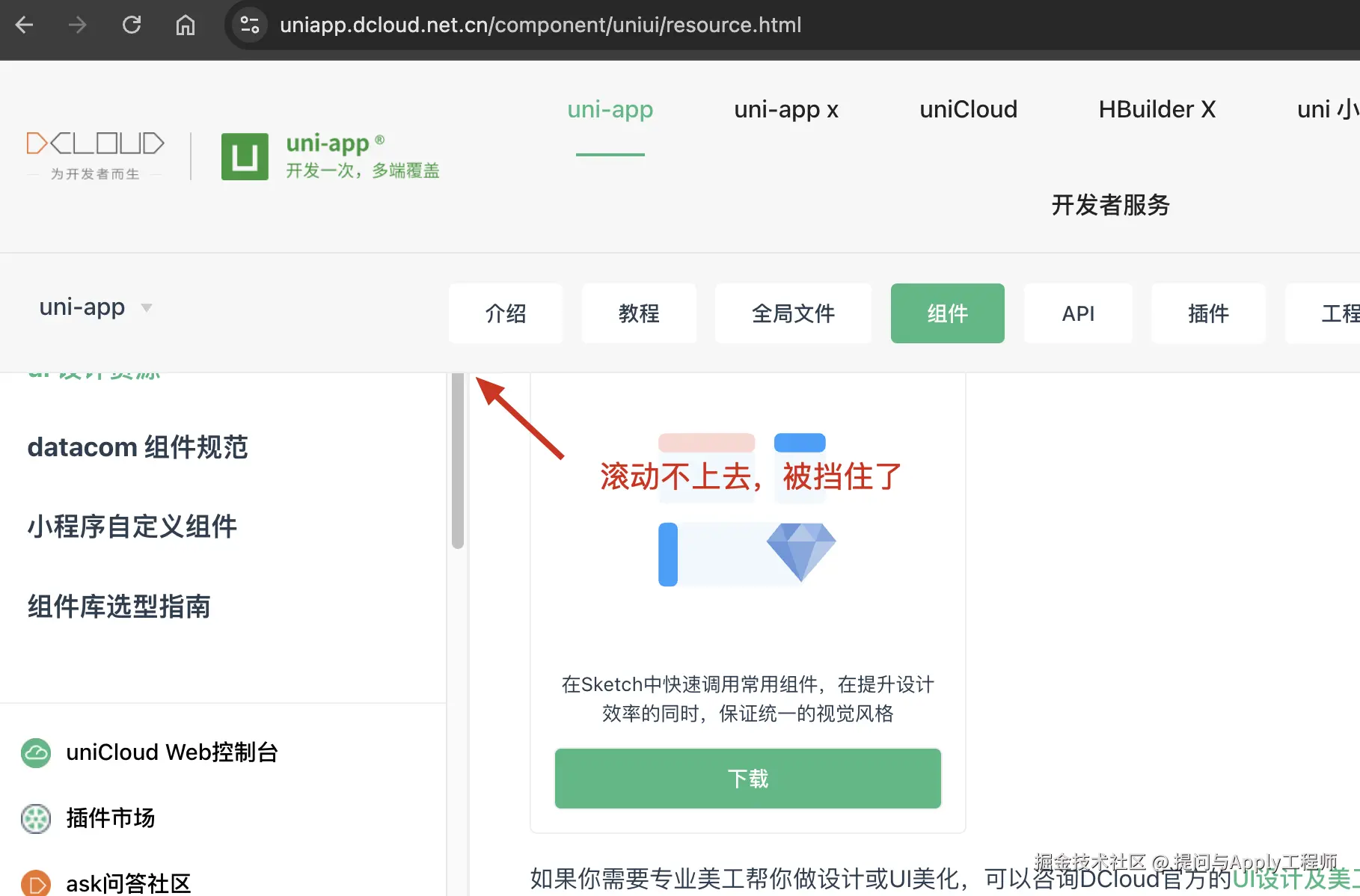1360x896 pixels.
Task: Expand the uni-app product dropdown
Action: [x=147, y=308]
